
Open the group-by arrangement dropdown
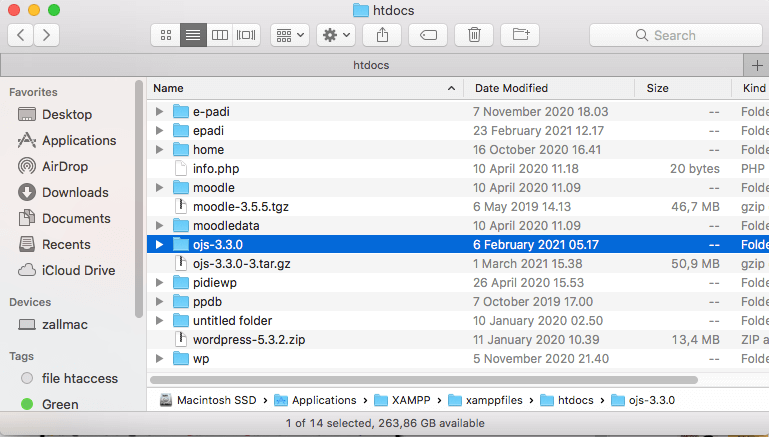click(290, 35)
